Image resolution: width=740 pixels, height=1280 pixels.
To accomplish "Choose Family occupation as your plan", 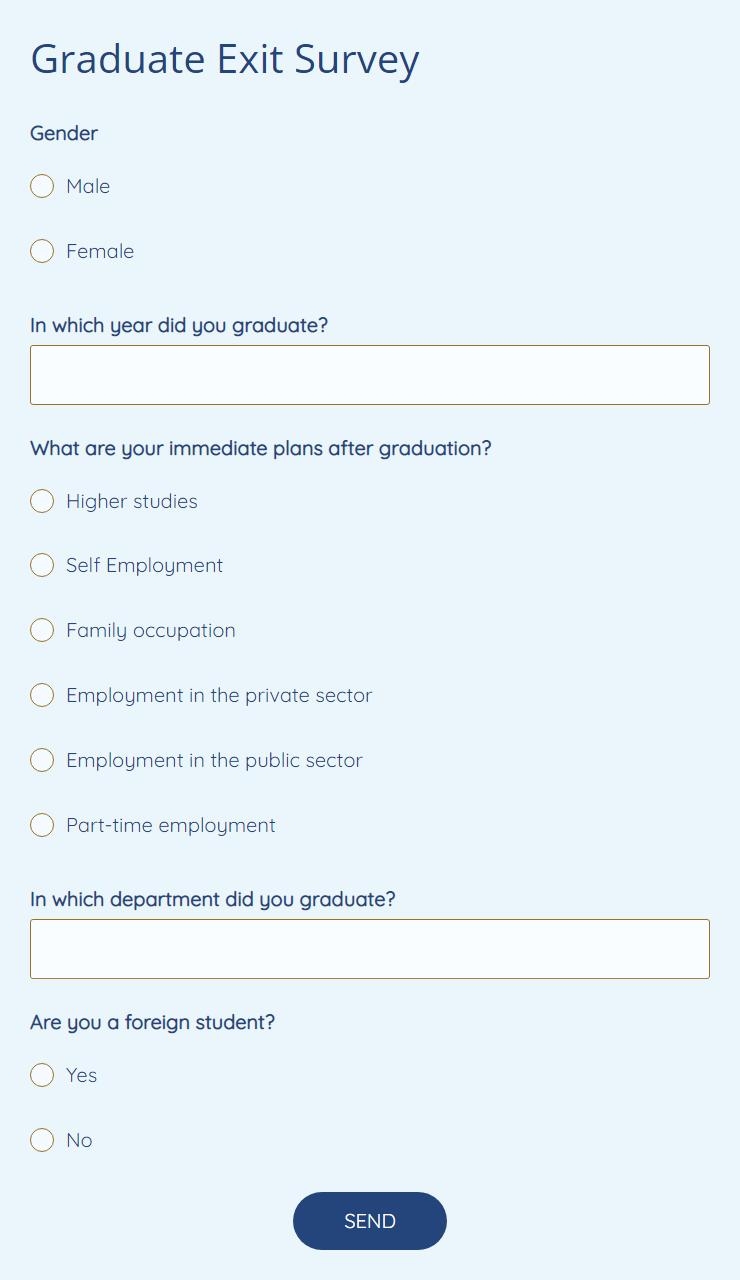I will tap(42, 630).
